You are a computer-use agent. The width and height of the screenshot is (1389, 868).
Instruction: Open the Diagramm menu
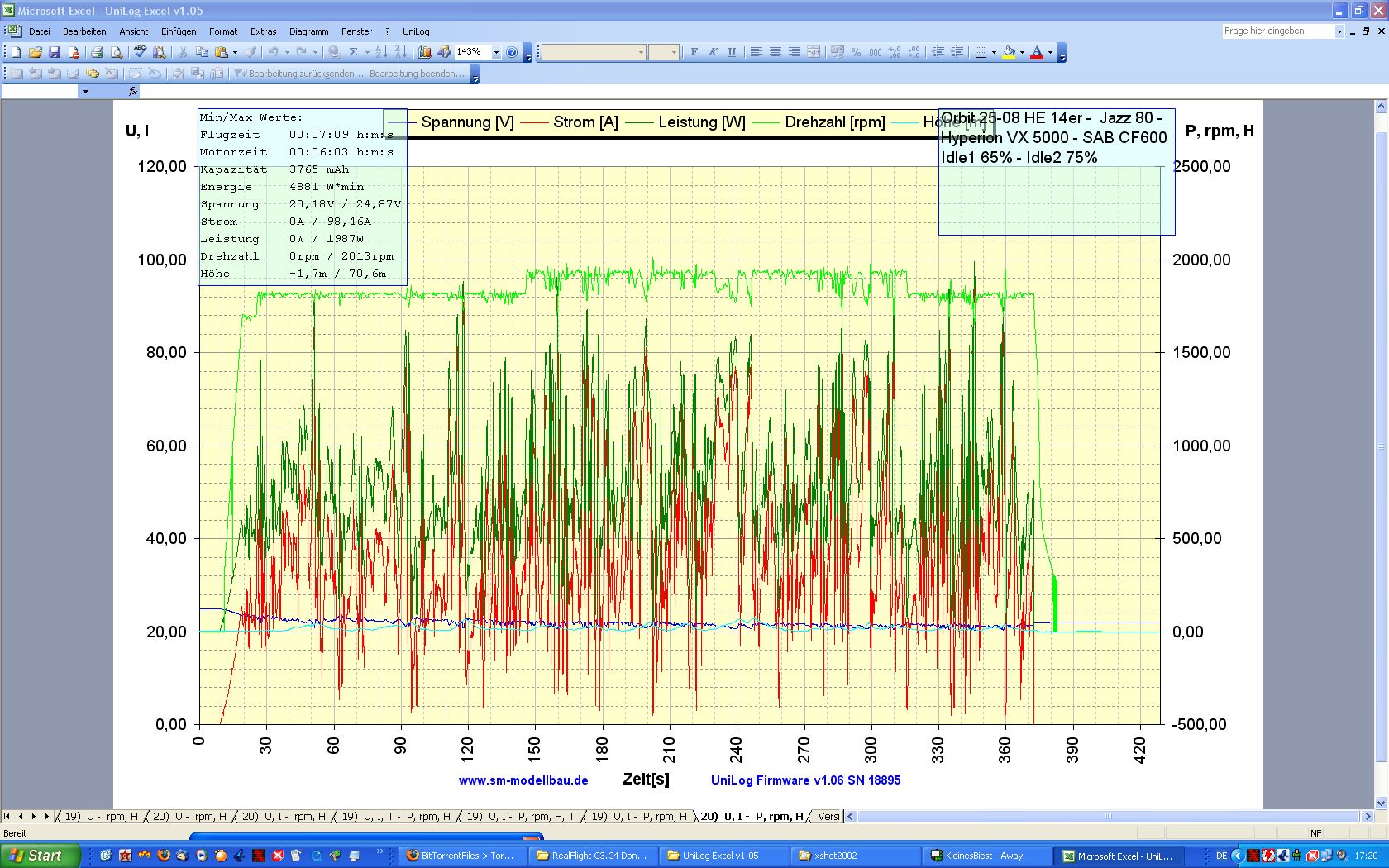click(308, 31)
